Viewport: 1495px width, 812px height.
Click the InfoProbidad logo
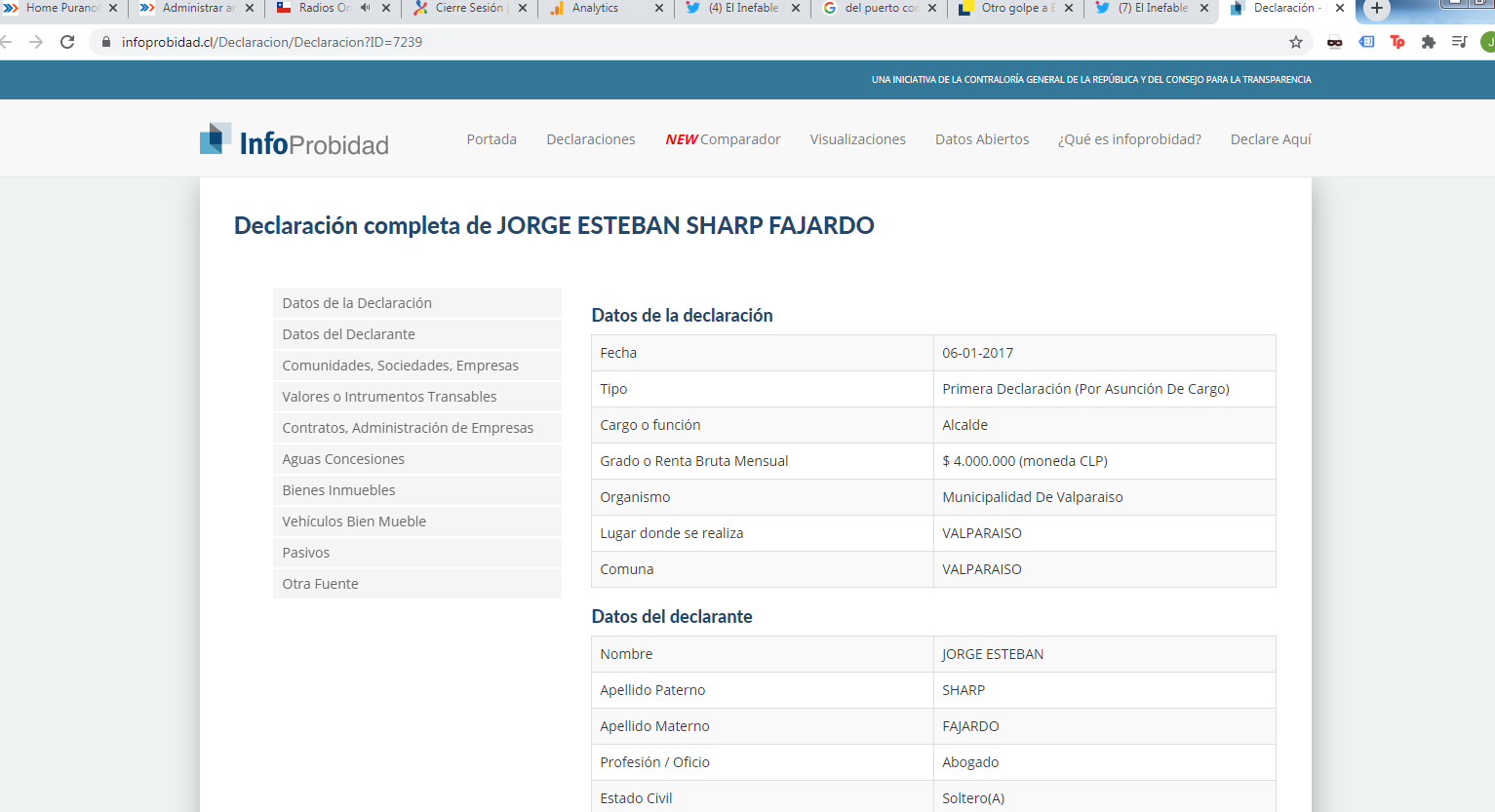click(294, 140)
